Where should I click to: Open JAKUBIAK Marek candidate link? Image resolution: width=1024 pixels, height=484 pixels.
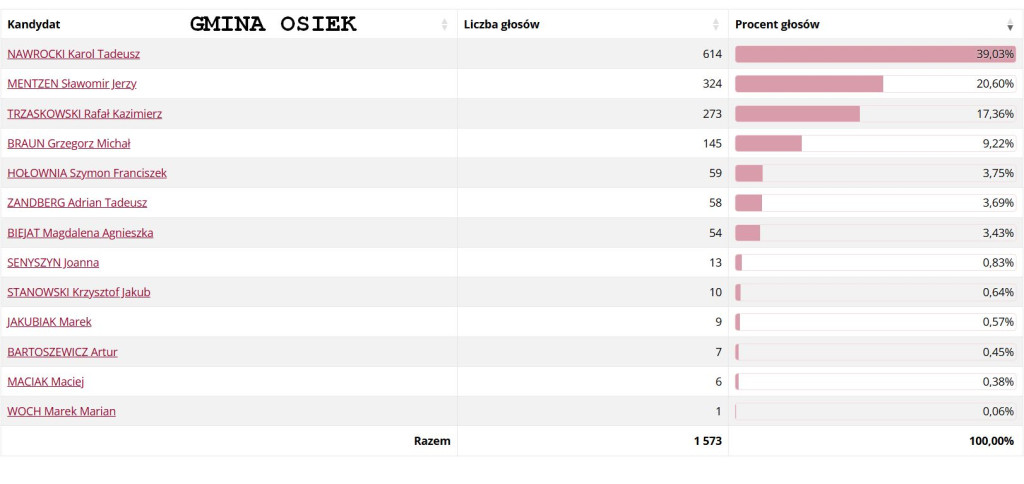(50, 321)
